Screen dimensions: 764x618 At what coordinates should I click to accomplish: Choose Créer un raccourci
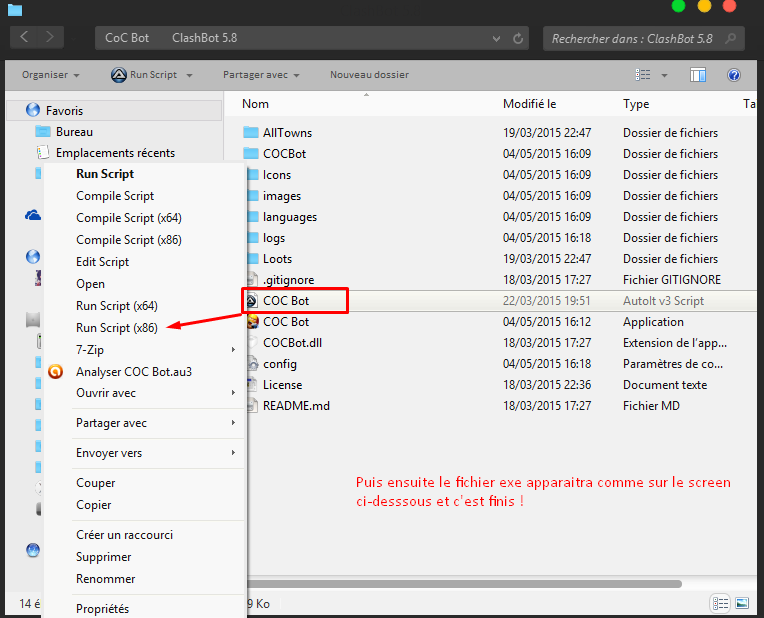click(124, 535)
